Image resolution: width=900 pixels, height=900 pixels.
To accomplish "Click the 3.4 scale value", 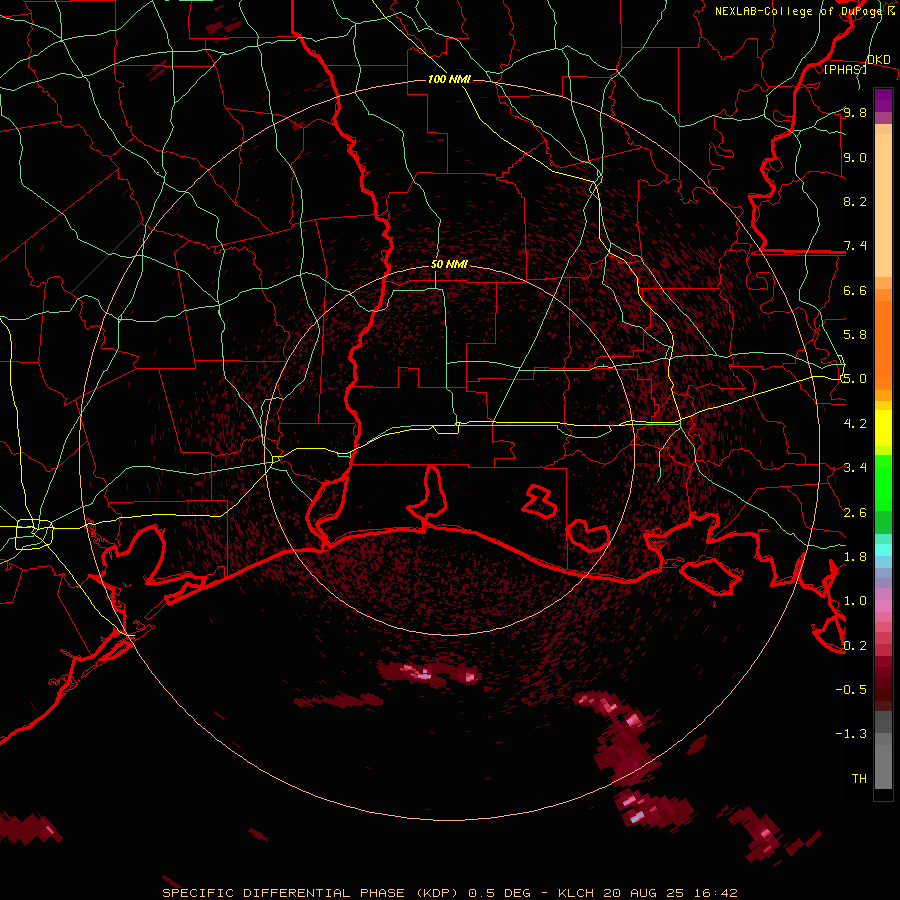I will [855, 468].
